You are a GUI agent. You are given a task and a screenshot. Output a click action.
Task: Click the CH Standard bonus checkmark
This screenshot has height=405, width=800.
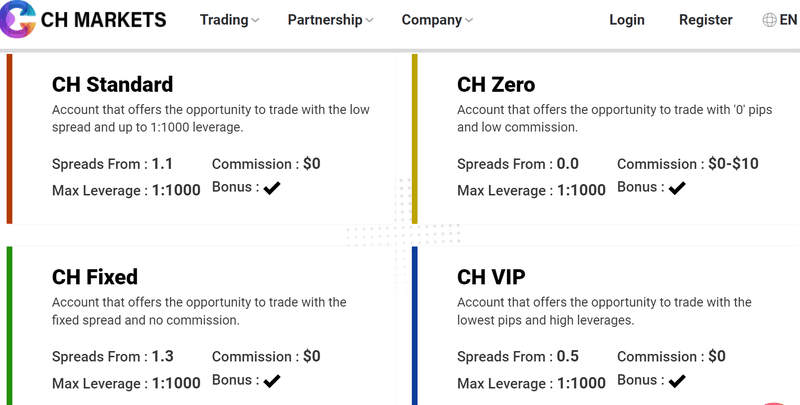coord(271,187)
